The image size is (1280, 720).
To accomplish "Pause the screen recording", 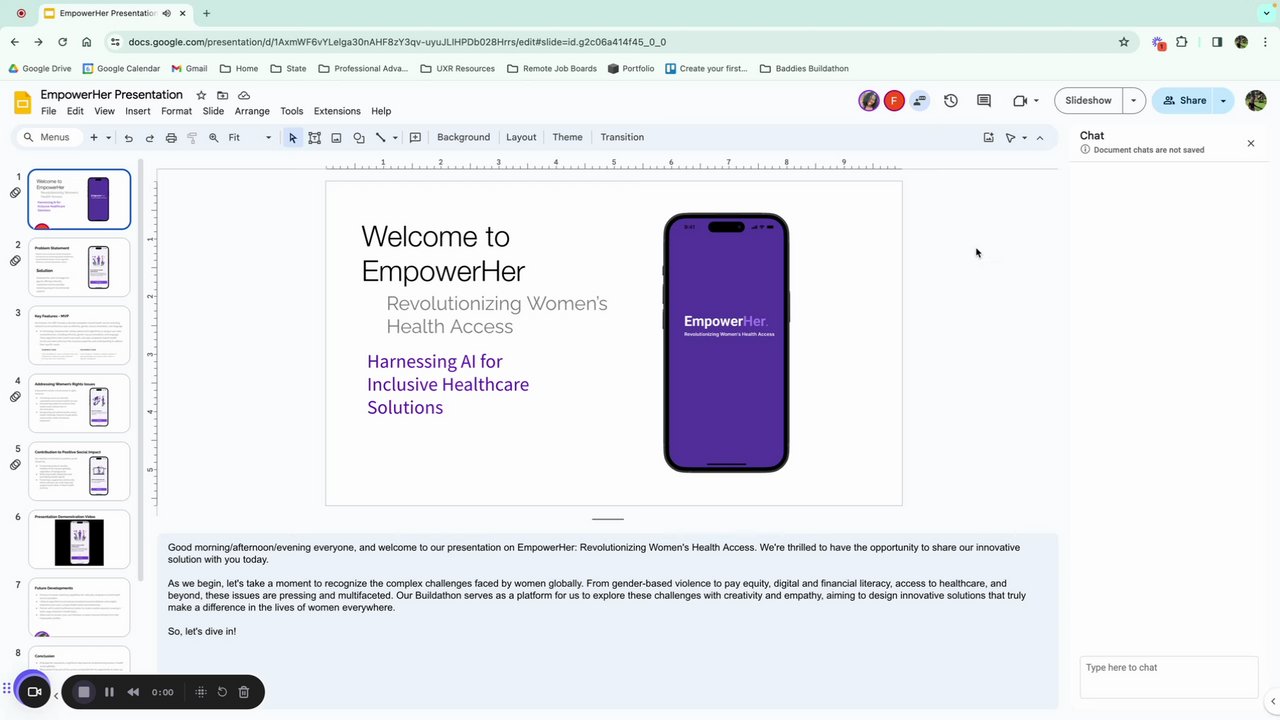I will click(x=109, y=692).
